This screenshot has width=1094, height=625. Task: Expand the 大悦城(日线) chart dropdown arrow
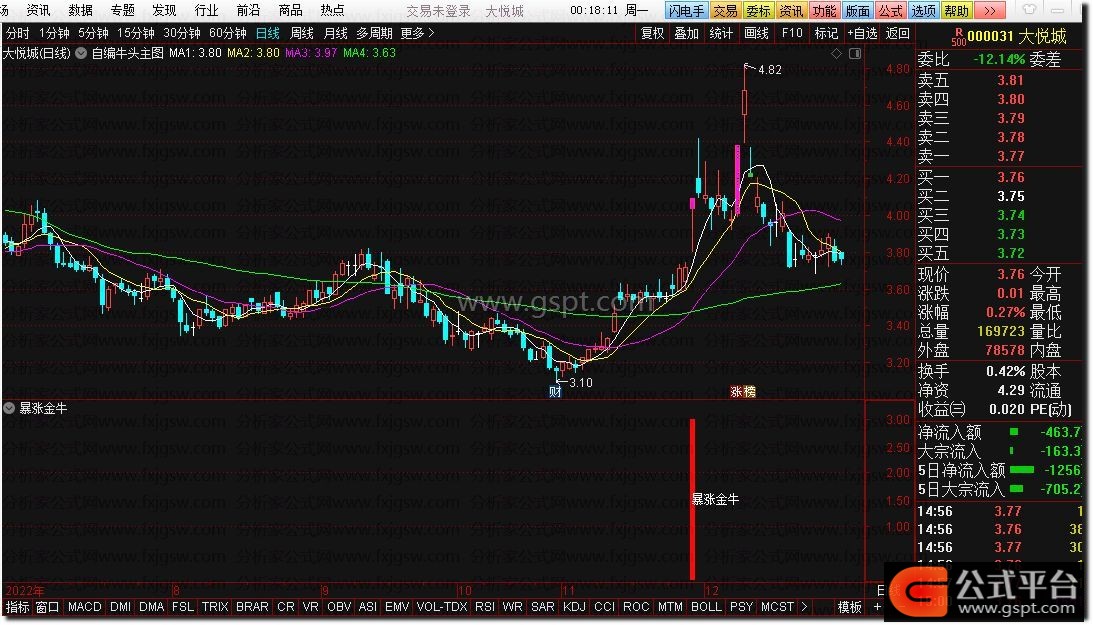(81, 53)
